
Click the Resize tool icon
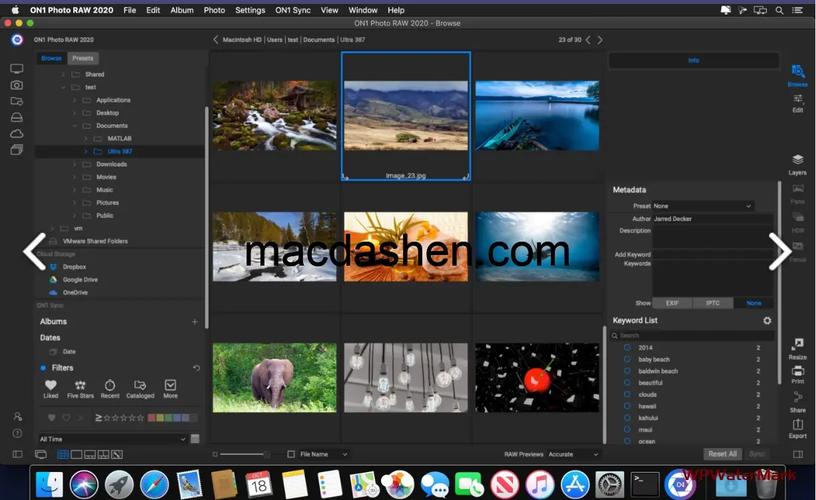[x=797, y=347]
